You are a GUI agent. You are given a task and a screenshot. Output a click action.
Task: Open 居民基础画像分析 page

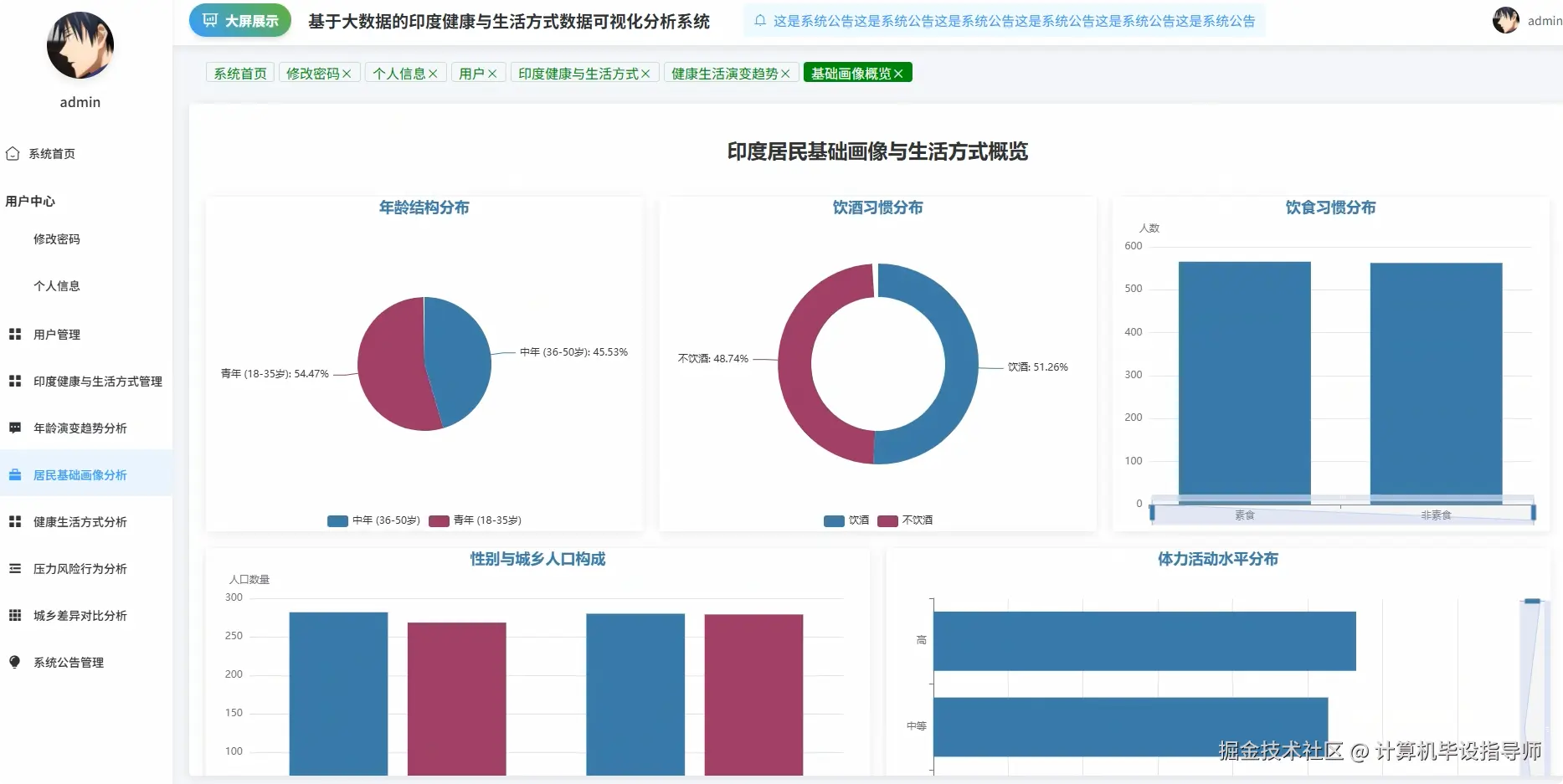pyautogui.click(x=86, y=474)
